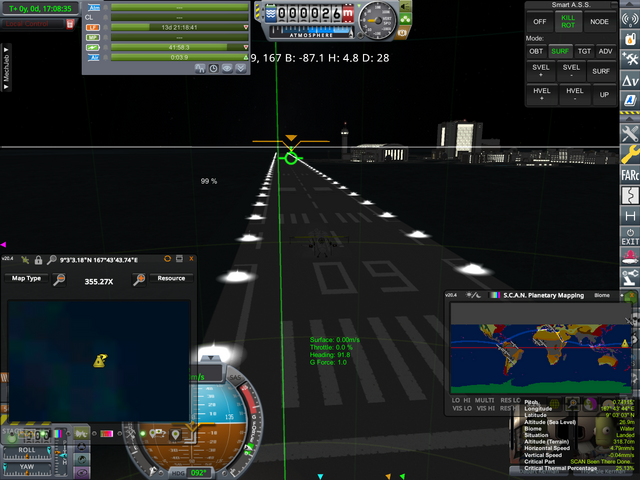
Task: Zoom out the SCANsat zoom map
Action: (60, 279)
